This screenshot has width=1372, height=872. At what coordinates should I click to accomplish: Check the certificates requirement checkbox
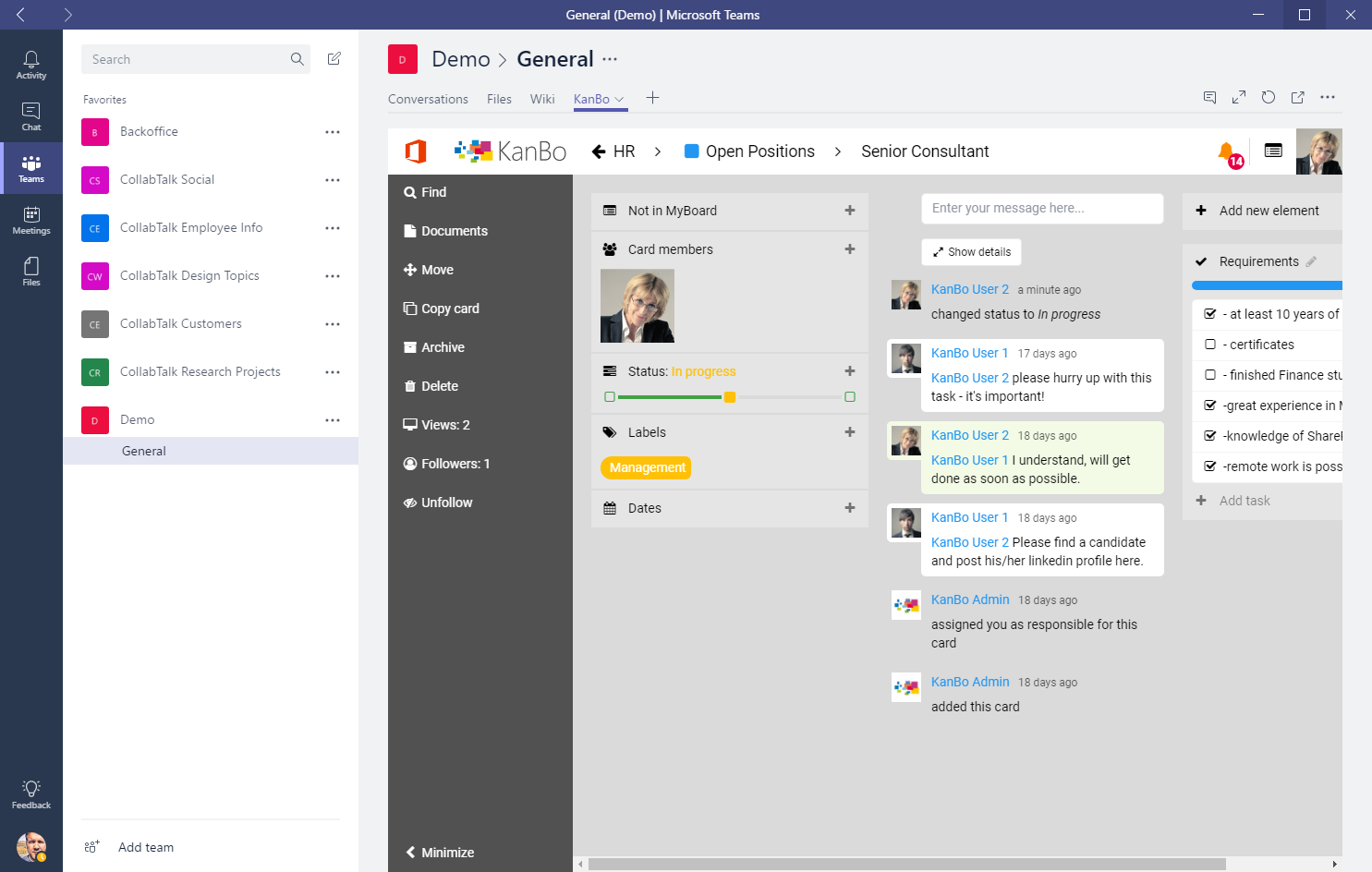click(1210, 344)
